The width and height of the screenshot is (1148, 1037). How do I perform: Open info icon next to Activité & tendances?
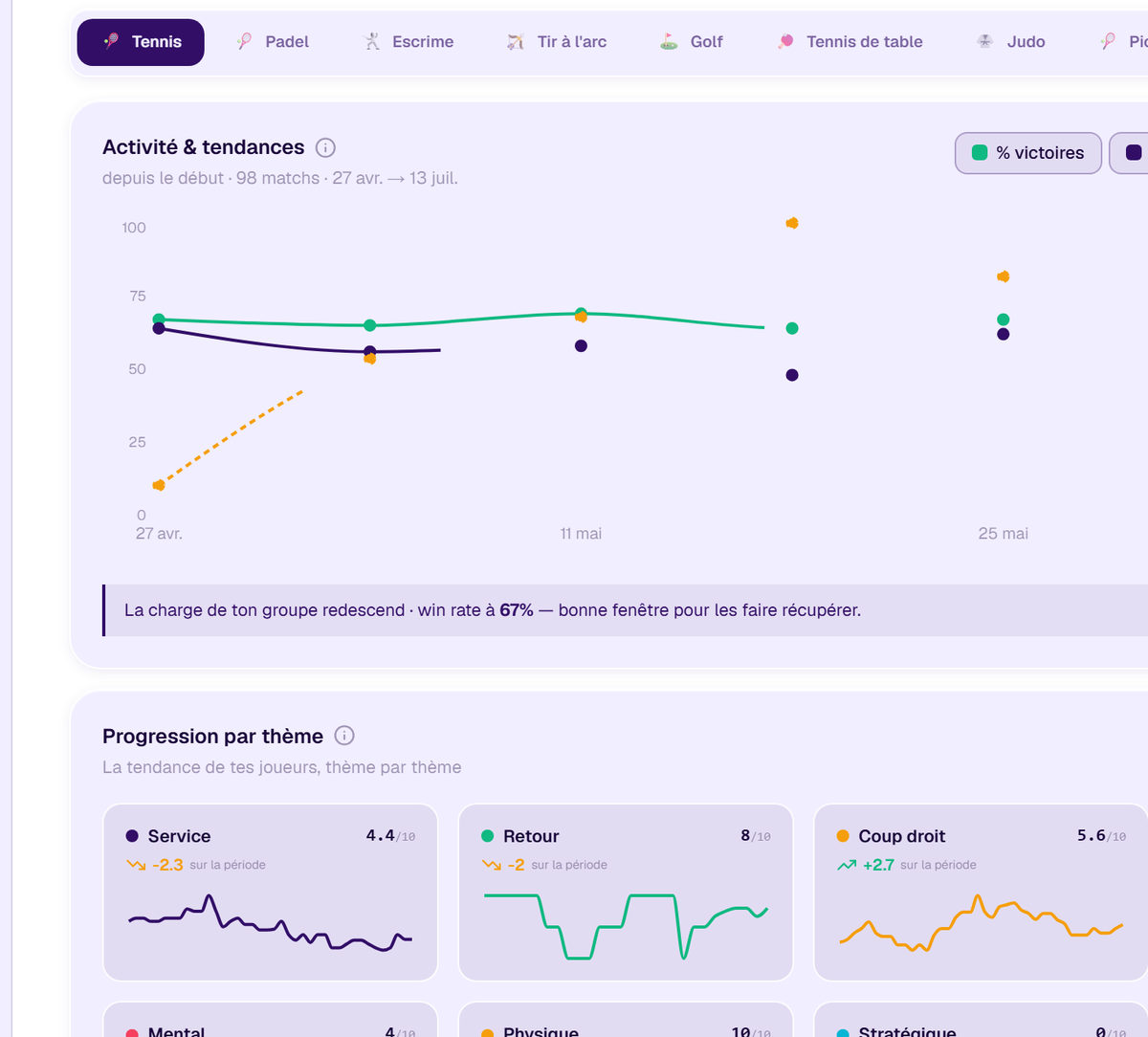(325, 147)
